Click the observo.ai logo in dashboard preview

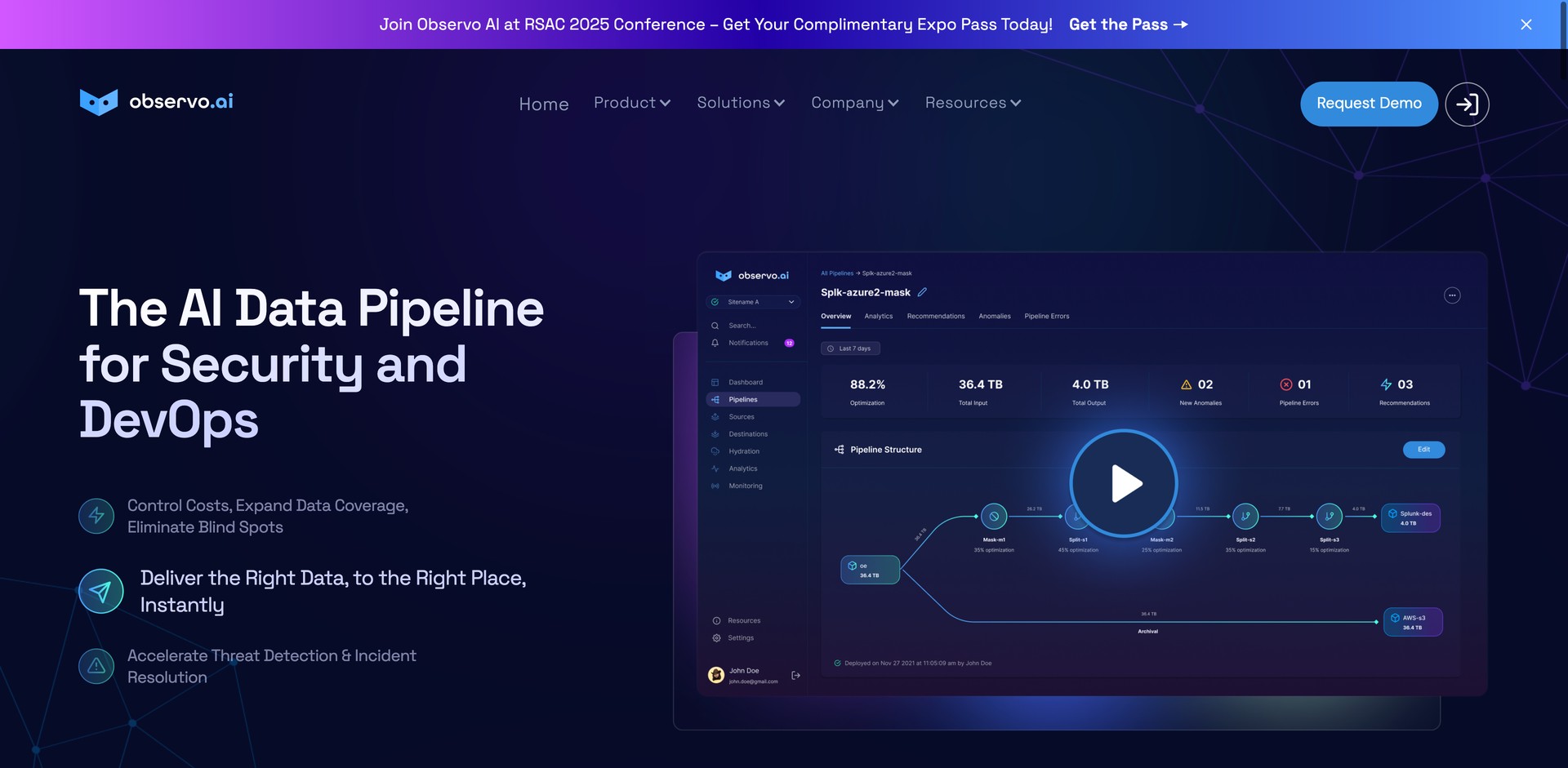click(752, 276)
